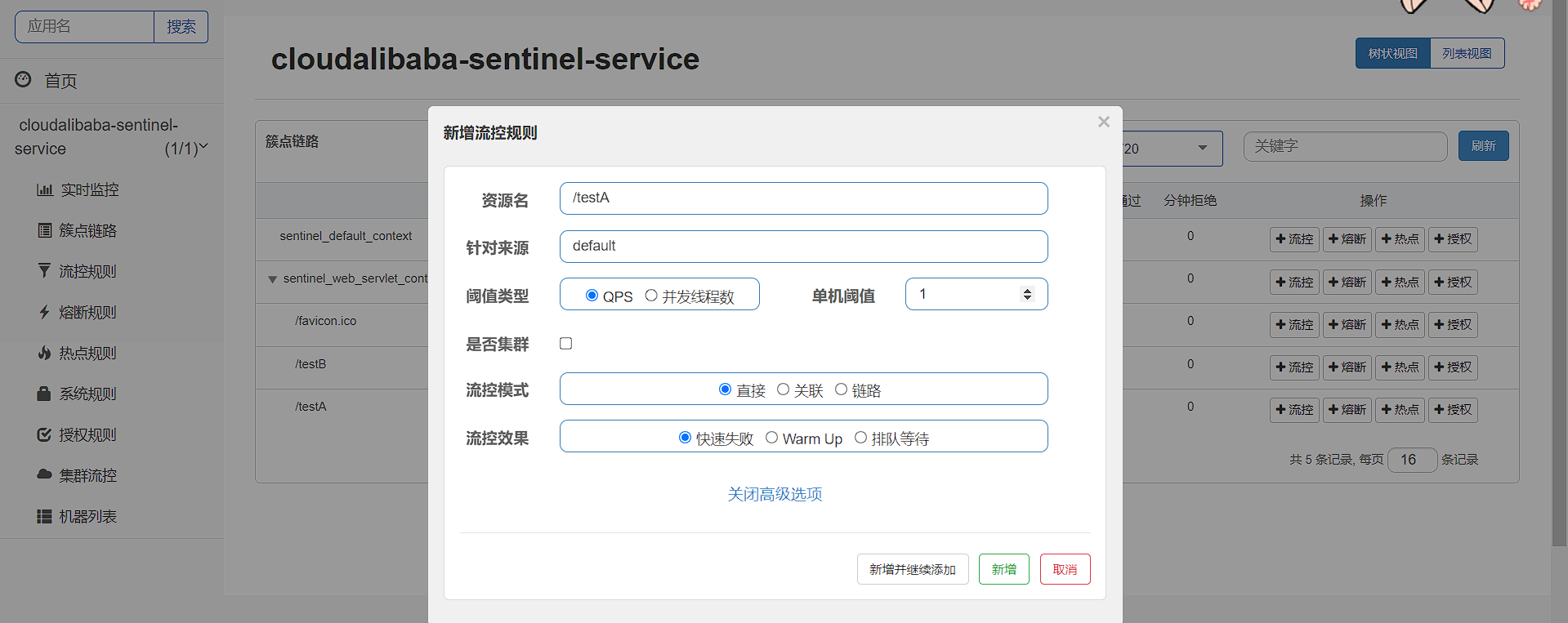Click the green 新增 button
Image resolution: width=1568 pixels, height=623 pixels.
[1003, 569]
